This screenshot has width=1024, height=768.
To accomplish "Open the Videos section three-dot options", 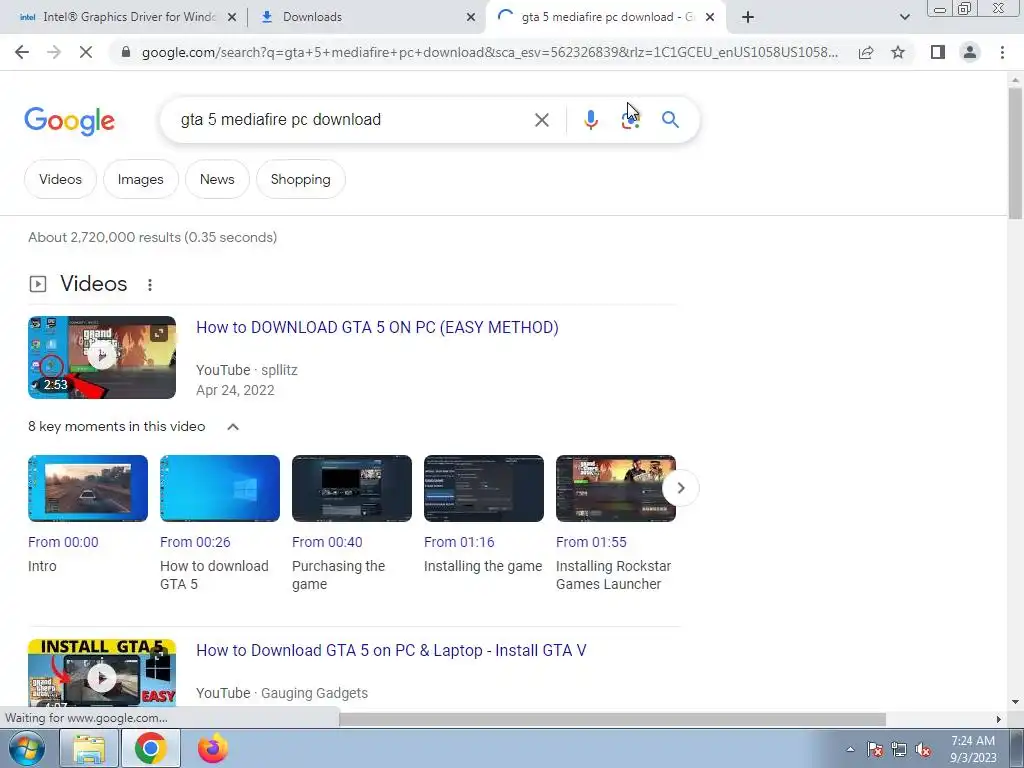I will point(150,285).
